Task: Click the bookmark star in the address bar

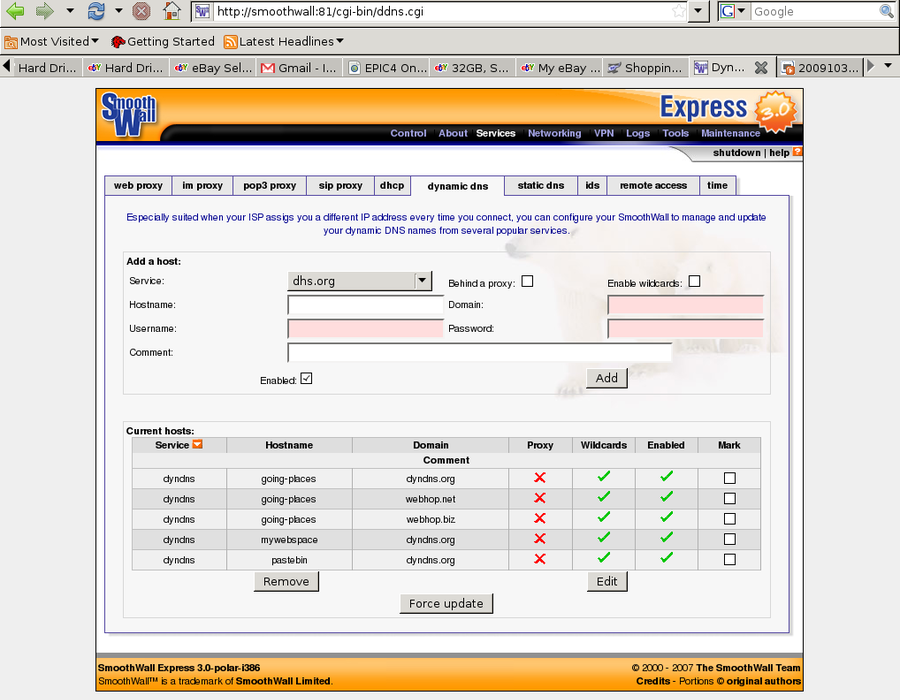Action: click(x=678, y=11)
